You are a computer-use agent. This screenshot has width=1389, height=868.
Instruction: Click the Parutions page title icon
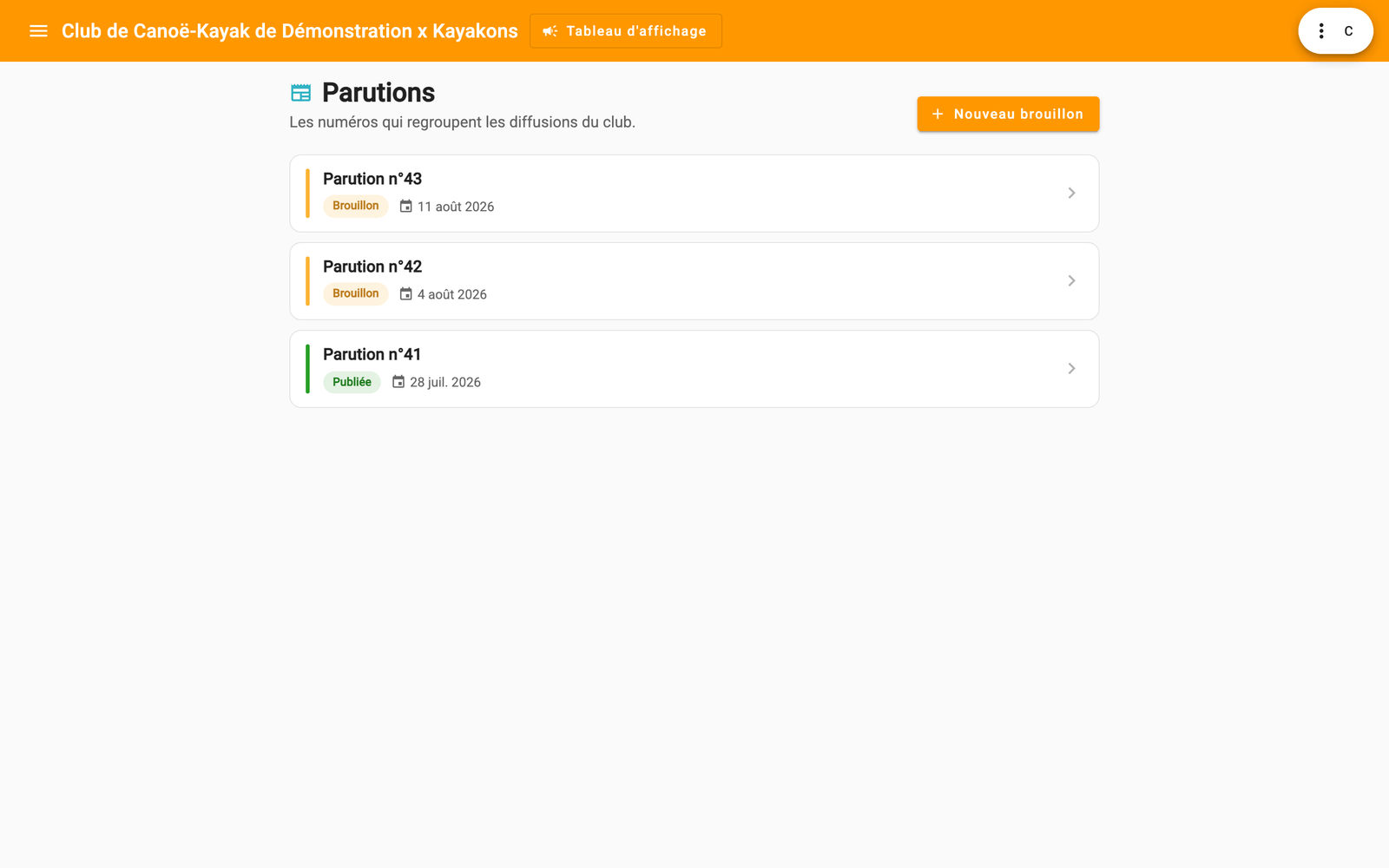point(300,93)
